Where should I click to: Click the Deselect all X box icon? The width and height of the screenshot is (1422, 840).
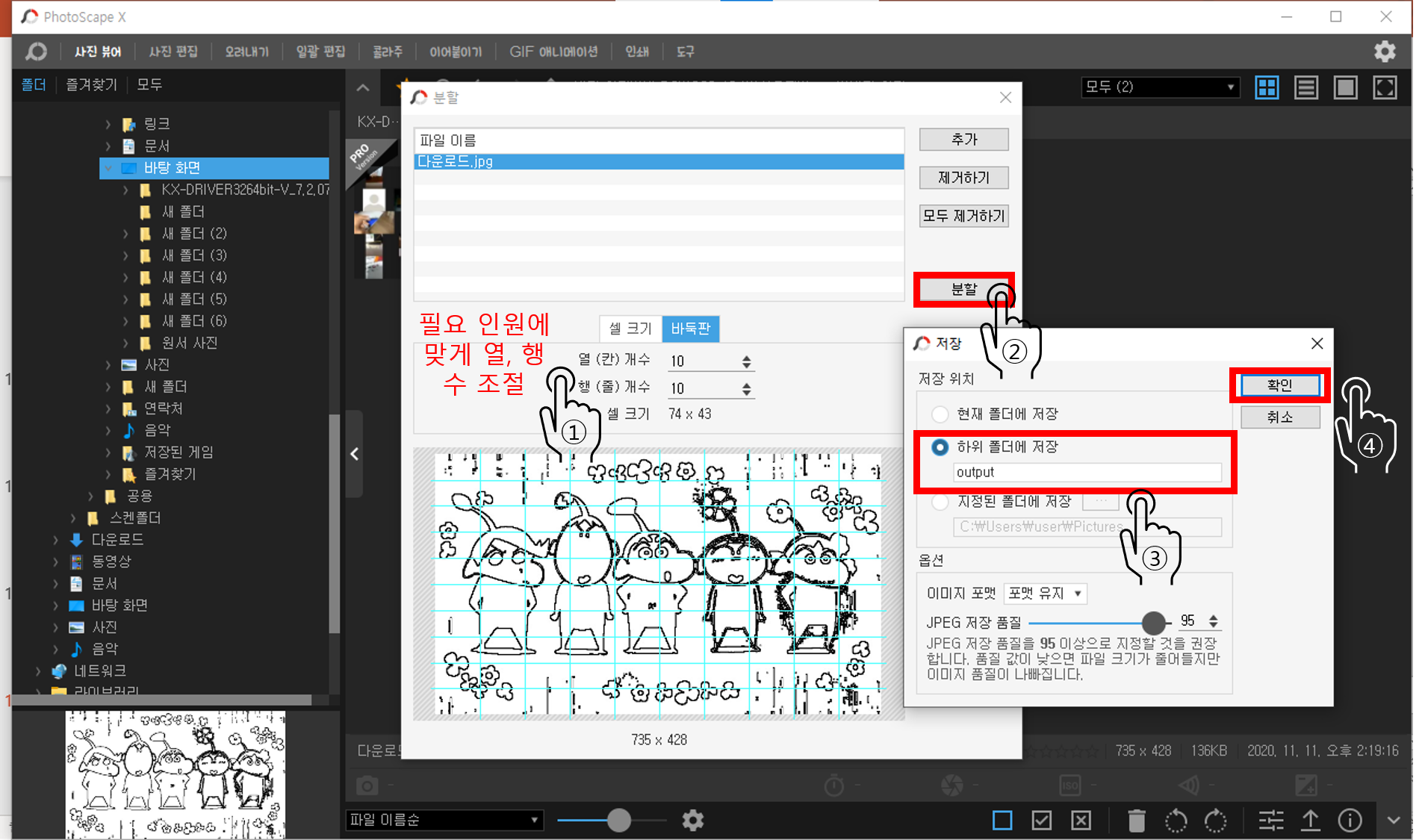click(1081, 821)
